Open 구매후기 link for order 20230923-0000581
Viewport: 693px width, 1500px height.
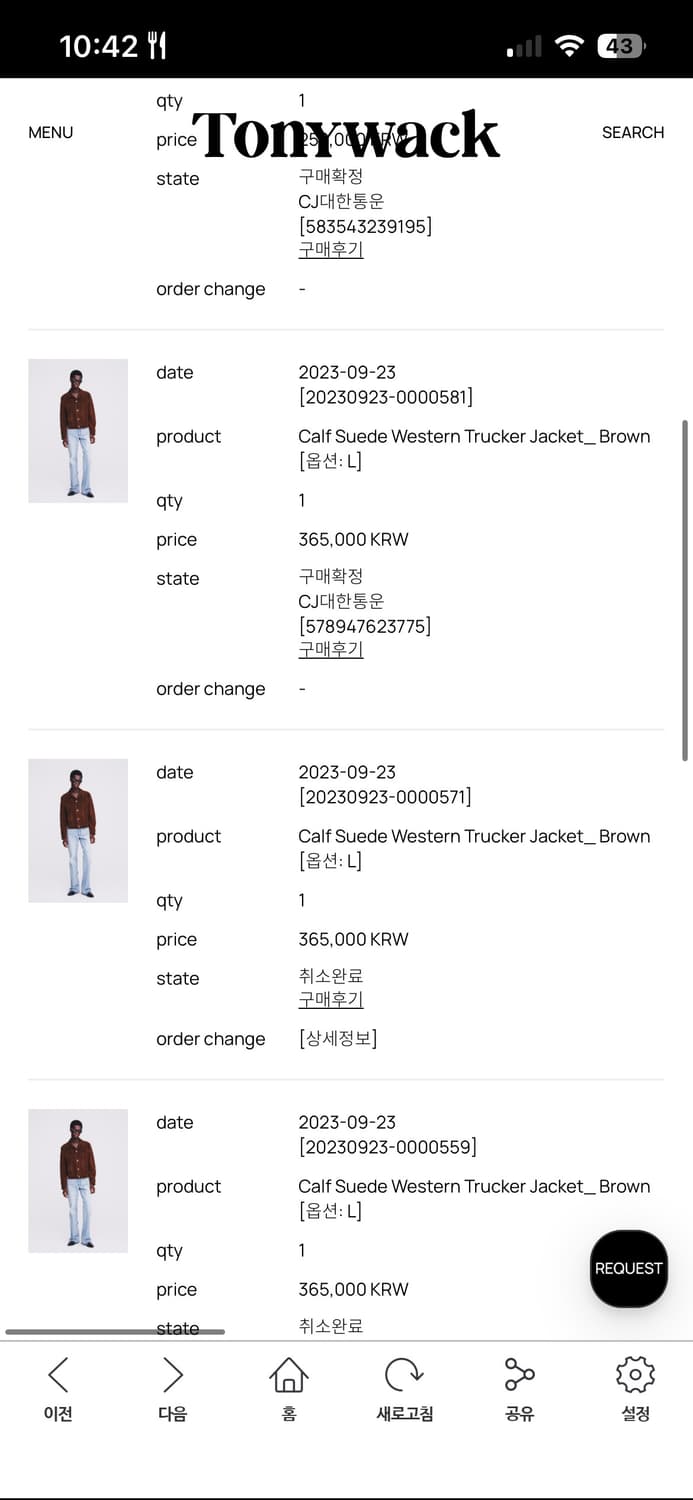[330, 649]
